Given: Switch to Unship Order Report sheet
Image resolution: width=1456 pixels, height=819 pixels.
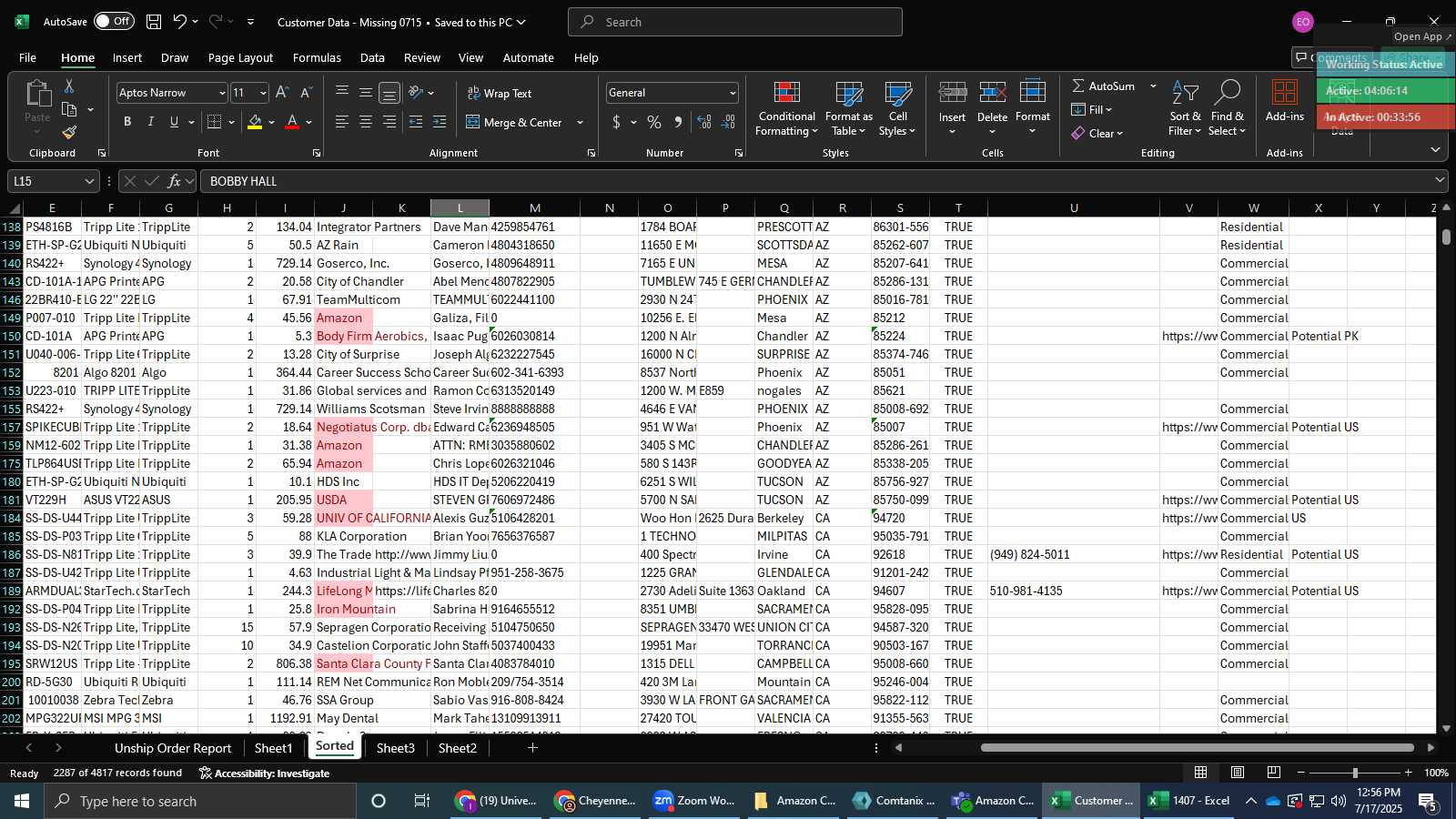Looking at the screenshot, I should (x=173, y=748).
